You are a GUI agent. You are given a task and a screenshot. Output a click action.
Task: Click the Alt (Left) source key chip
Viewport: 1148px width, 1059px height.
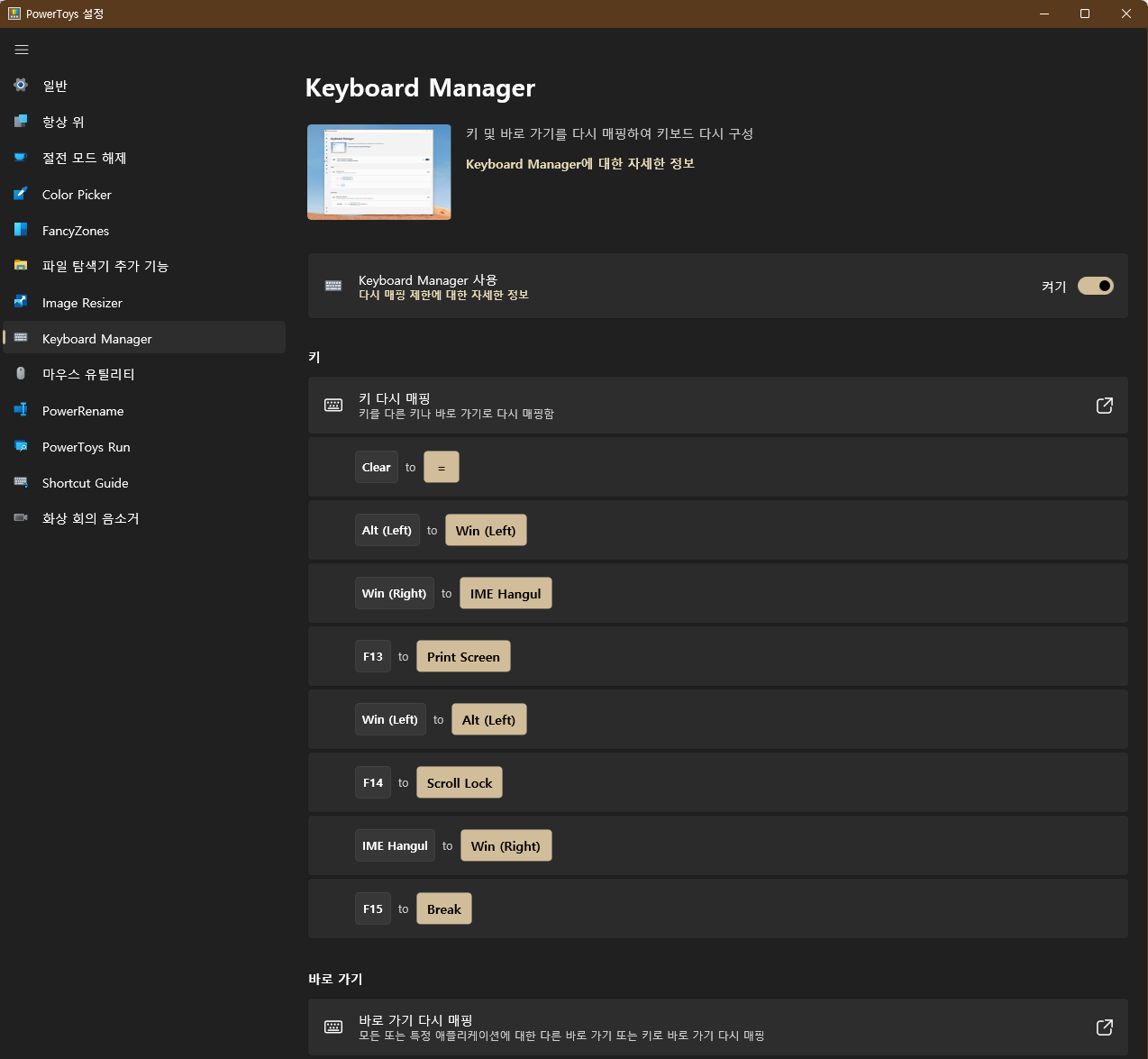tap(387, 530)
